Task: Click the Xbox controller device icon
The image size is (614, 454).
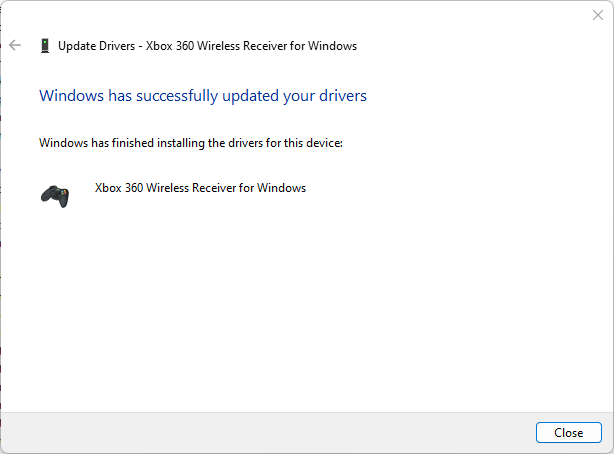Action: pos(55,195)
